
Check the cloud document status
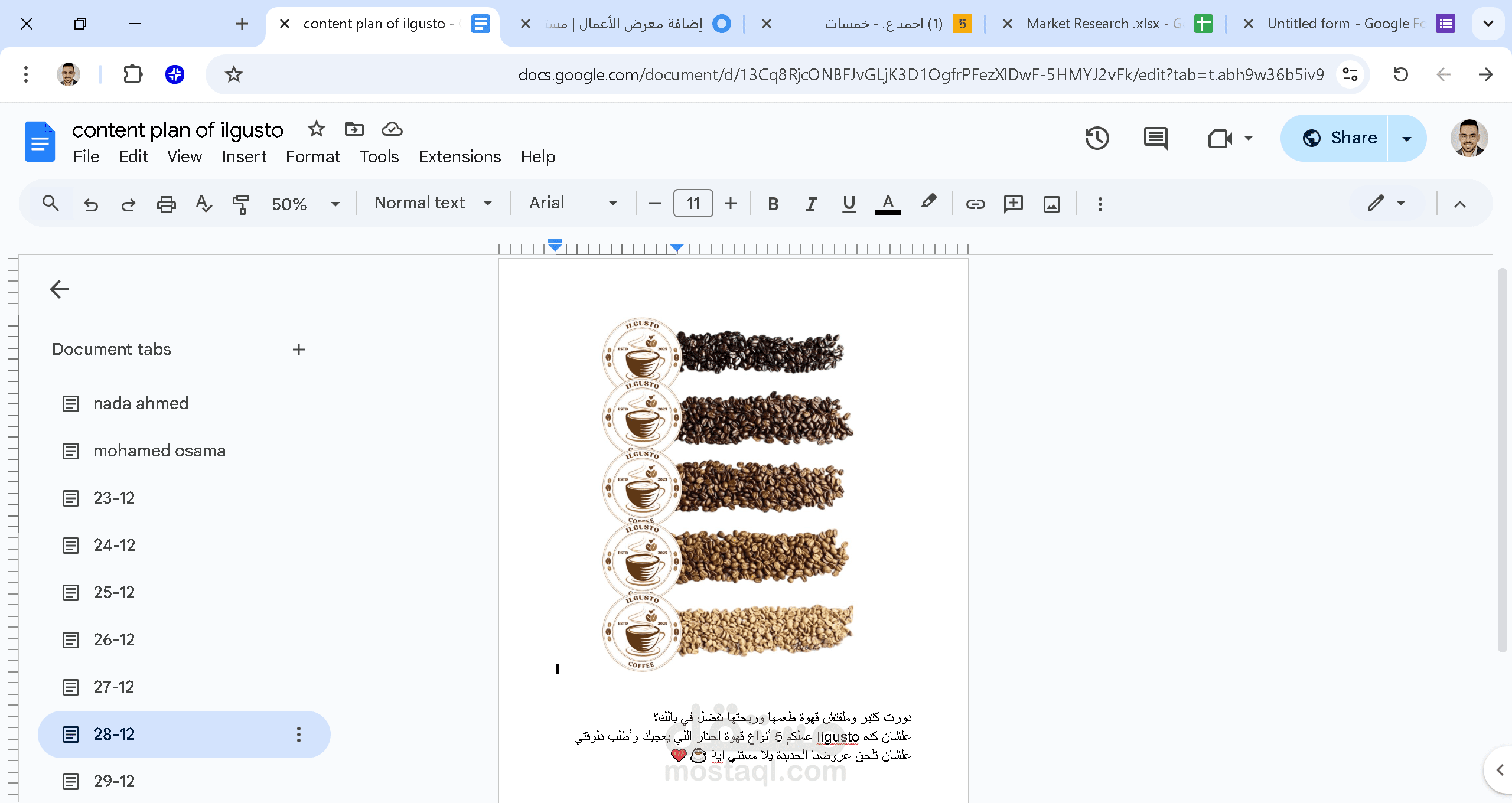[392, 129]
